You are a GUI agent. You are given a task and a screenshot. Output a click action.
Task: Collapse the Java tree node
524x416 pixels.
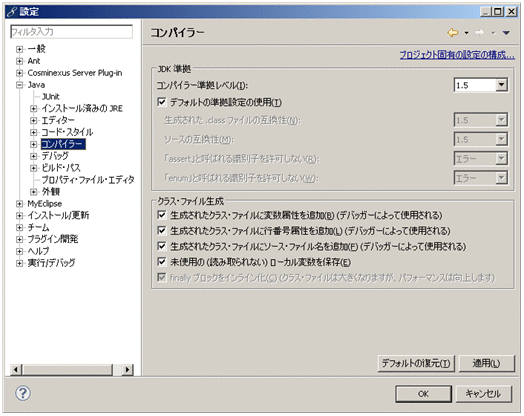pyautogui.click(x=20, y=85)
